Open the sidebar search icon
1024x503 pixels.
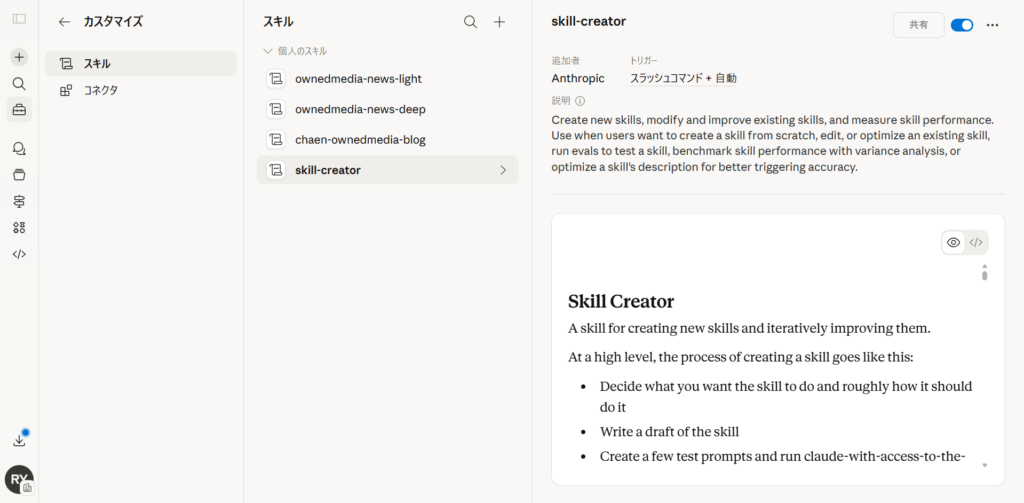click(19, 84)
